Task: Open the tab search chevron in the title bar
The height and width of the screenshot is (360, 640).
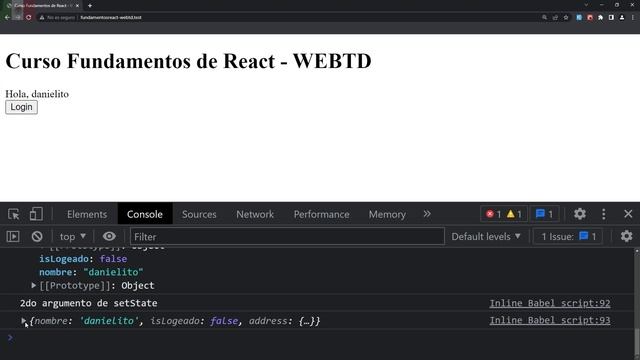Action: click(586, 5)
